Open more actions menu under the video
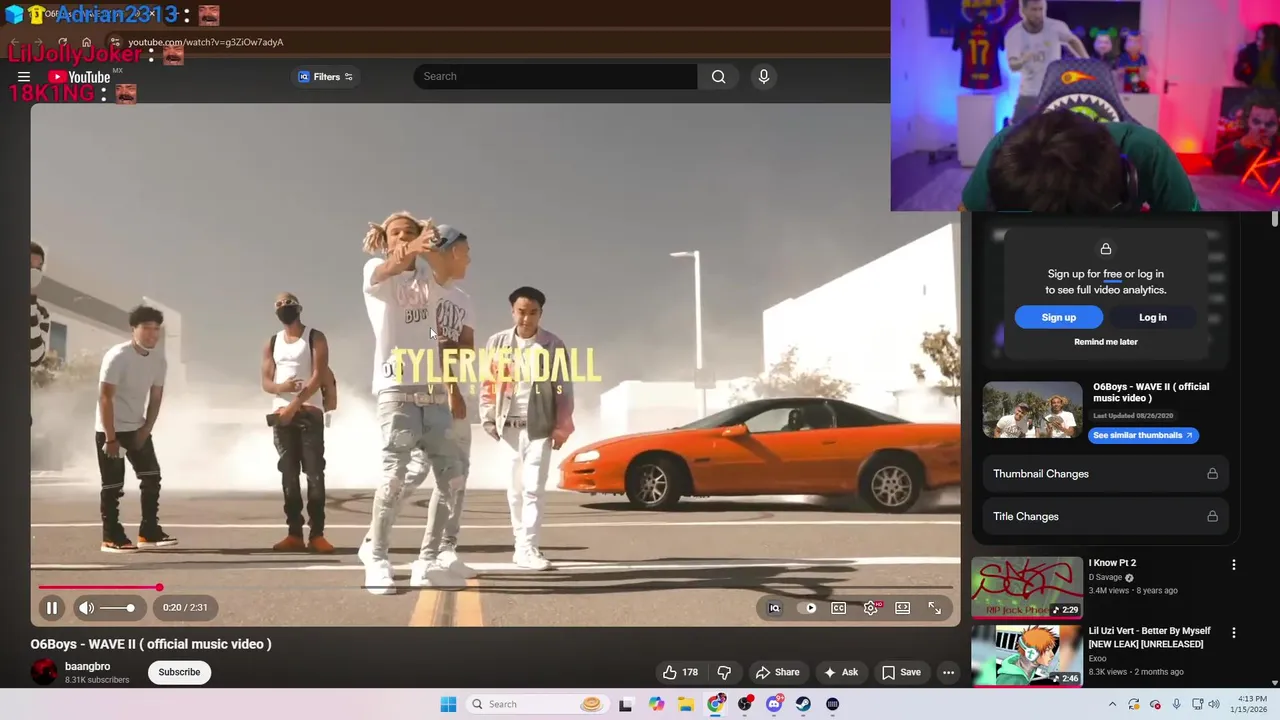 pyautogui.click(x=948, y=672)
